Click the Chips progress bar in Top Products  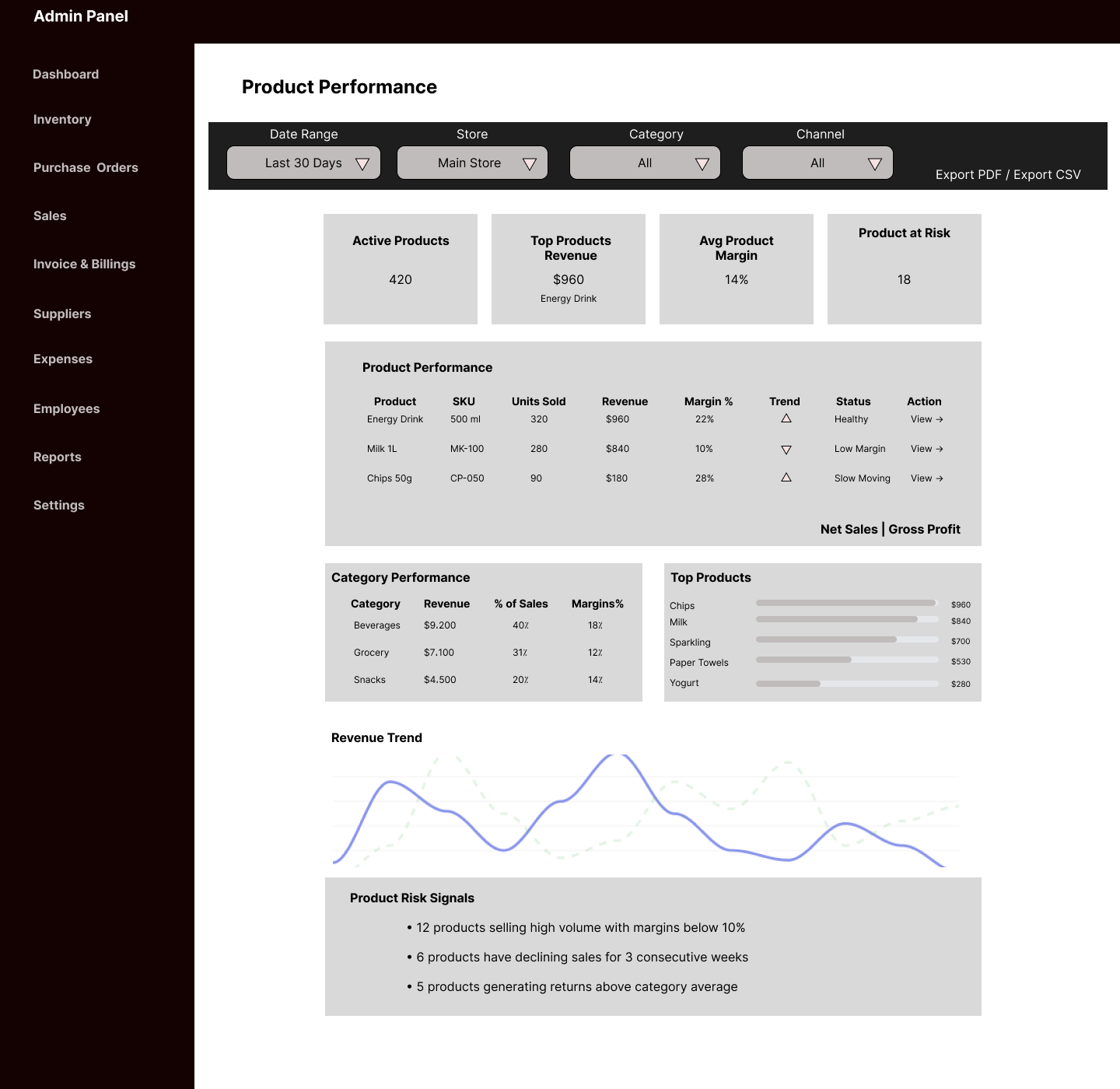click(x=845, y=603)
